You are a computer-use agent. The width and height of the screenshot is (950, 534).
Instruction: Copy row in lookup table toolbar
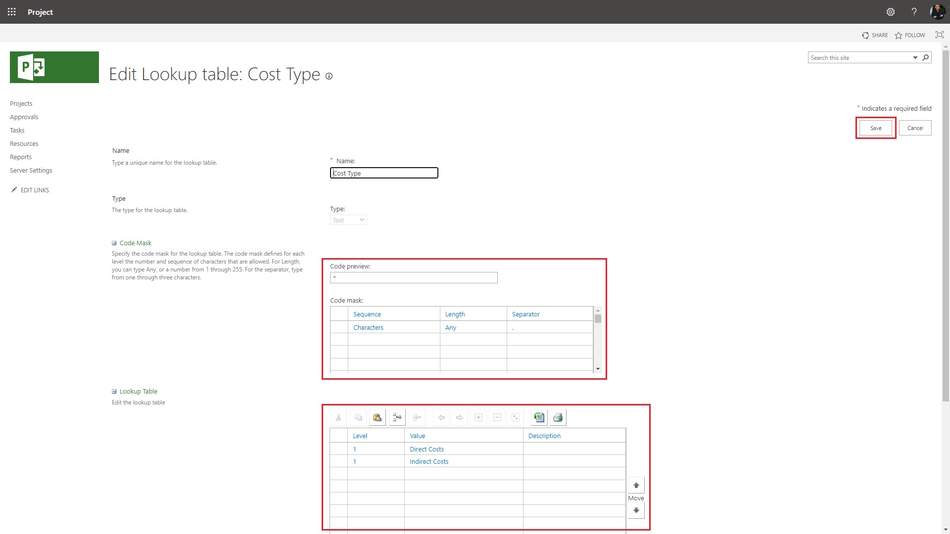[358, 417]
